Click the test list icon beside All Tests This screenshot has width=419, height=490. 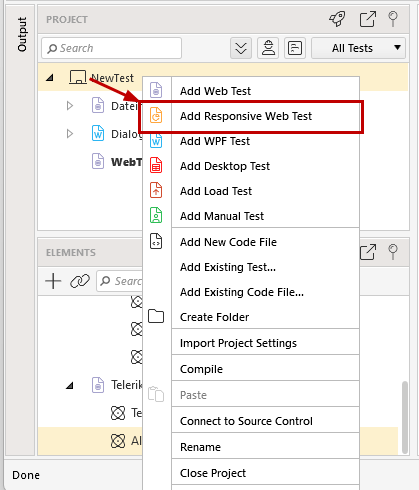(x=295, y=48)
